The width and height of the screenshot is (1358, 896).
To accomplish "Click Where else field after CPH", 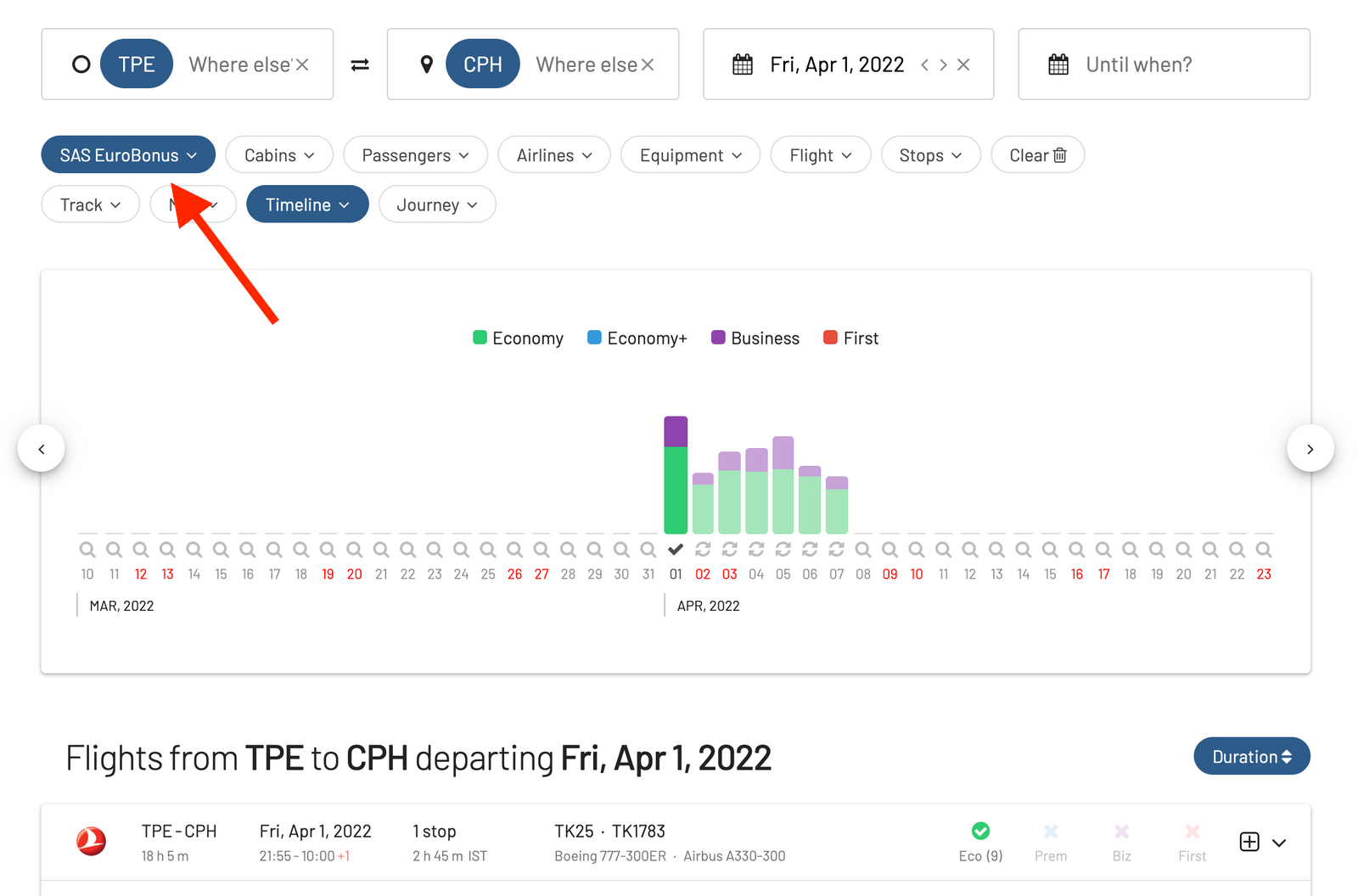I will point(586,64).
